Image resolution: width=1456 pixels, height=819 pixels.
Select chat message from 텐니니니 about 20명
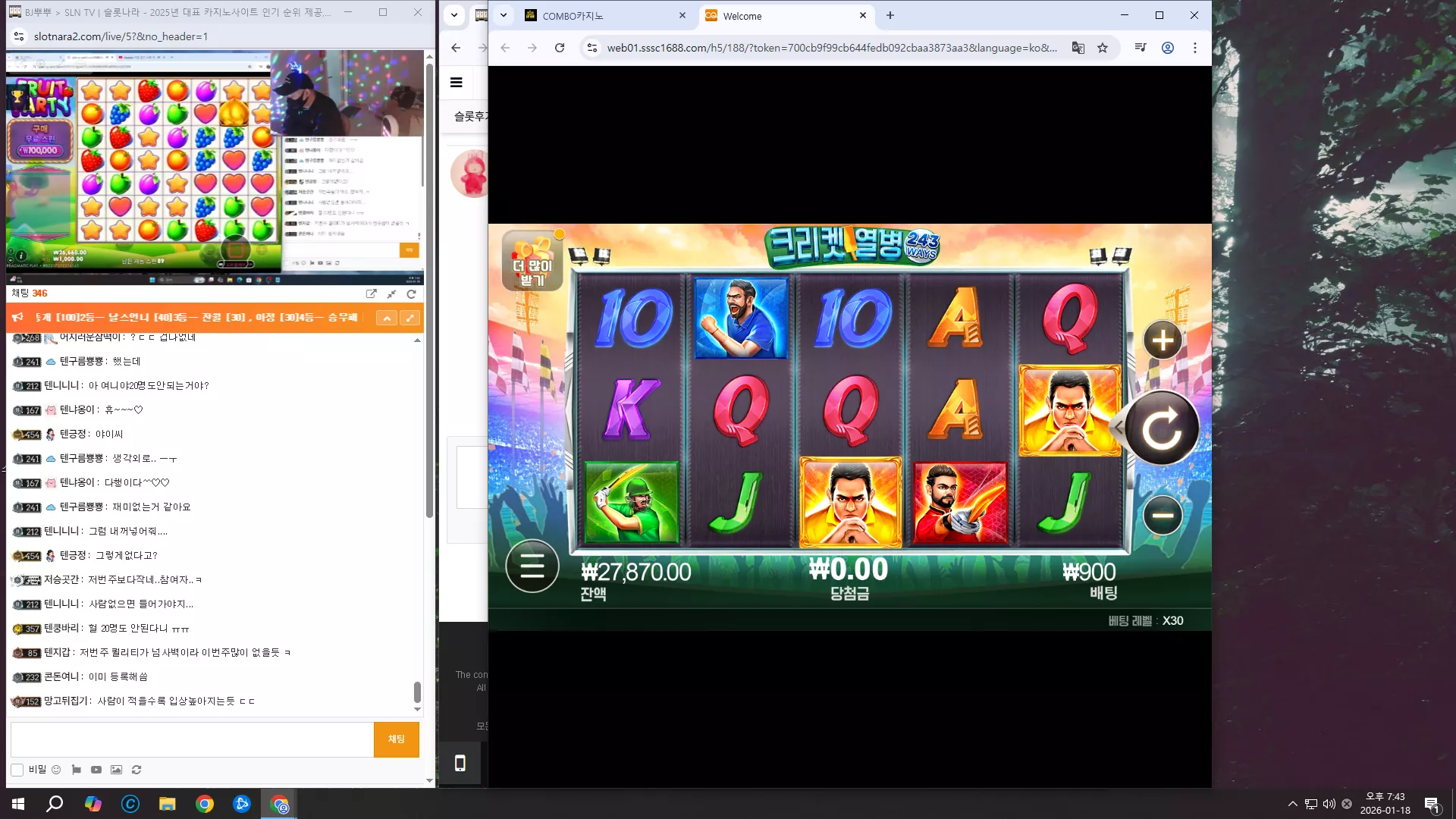[111, 386]
